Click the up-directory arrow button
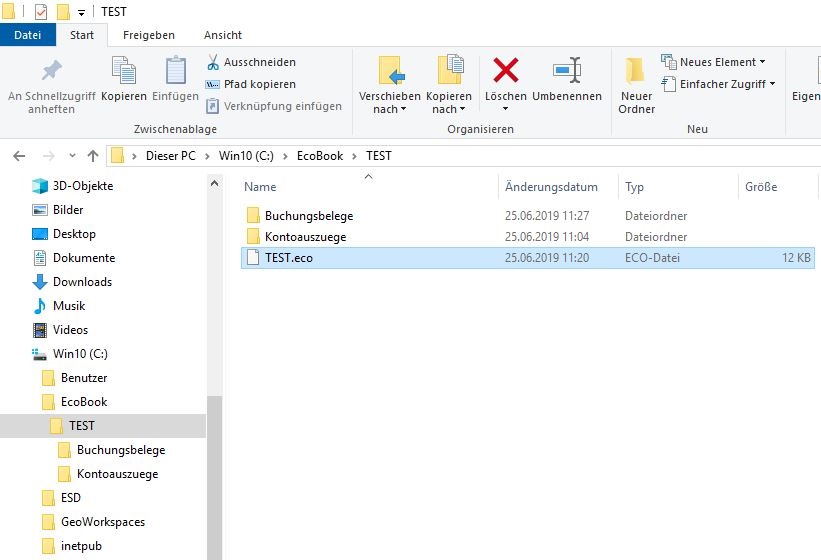 [93, 156]
